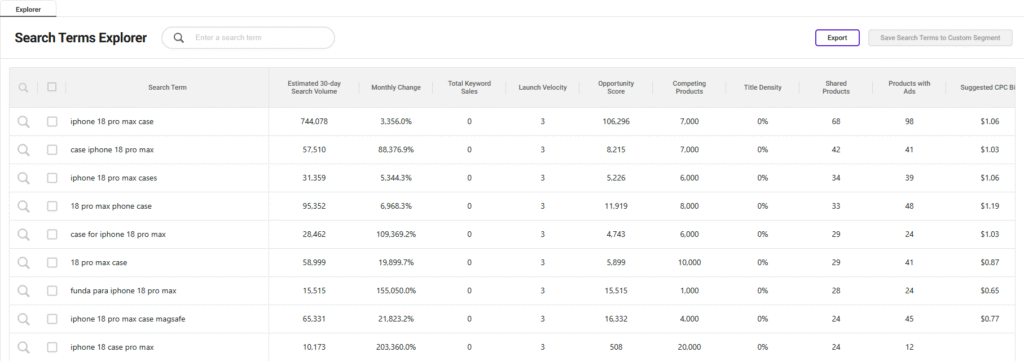Viewport: 1024px width, 361px height.
Task: Click search term 'iphone 18 case pro max'
Action: coord(112,347)
